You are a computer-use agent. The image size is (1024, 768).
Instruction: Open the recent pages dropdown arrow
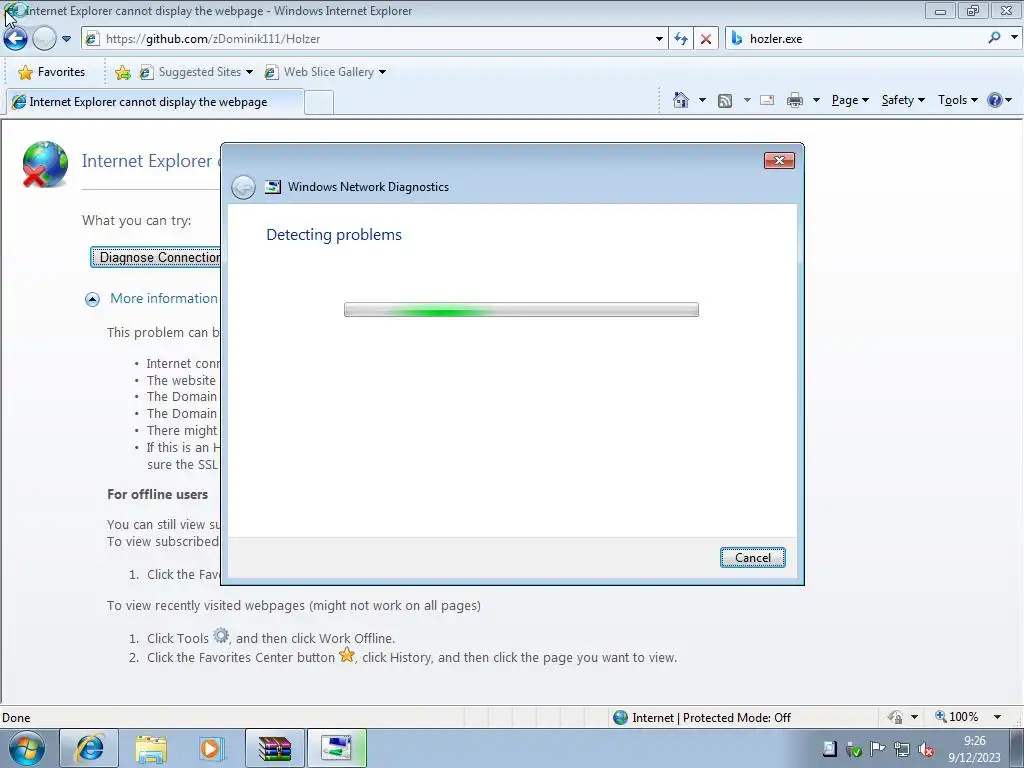tap(66, 39)
